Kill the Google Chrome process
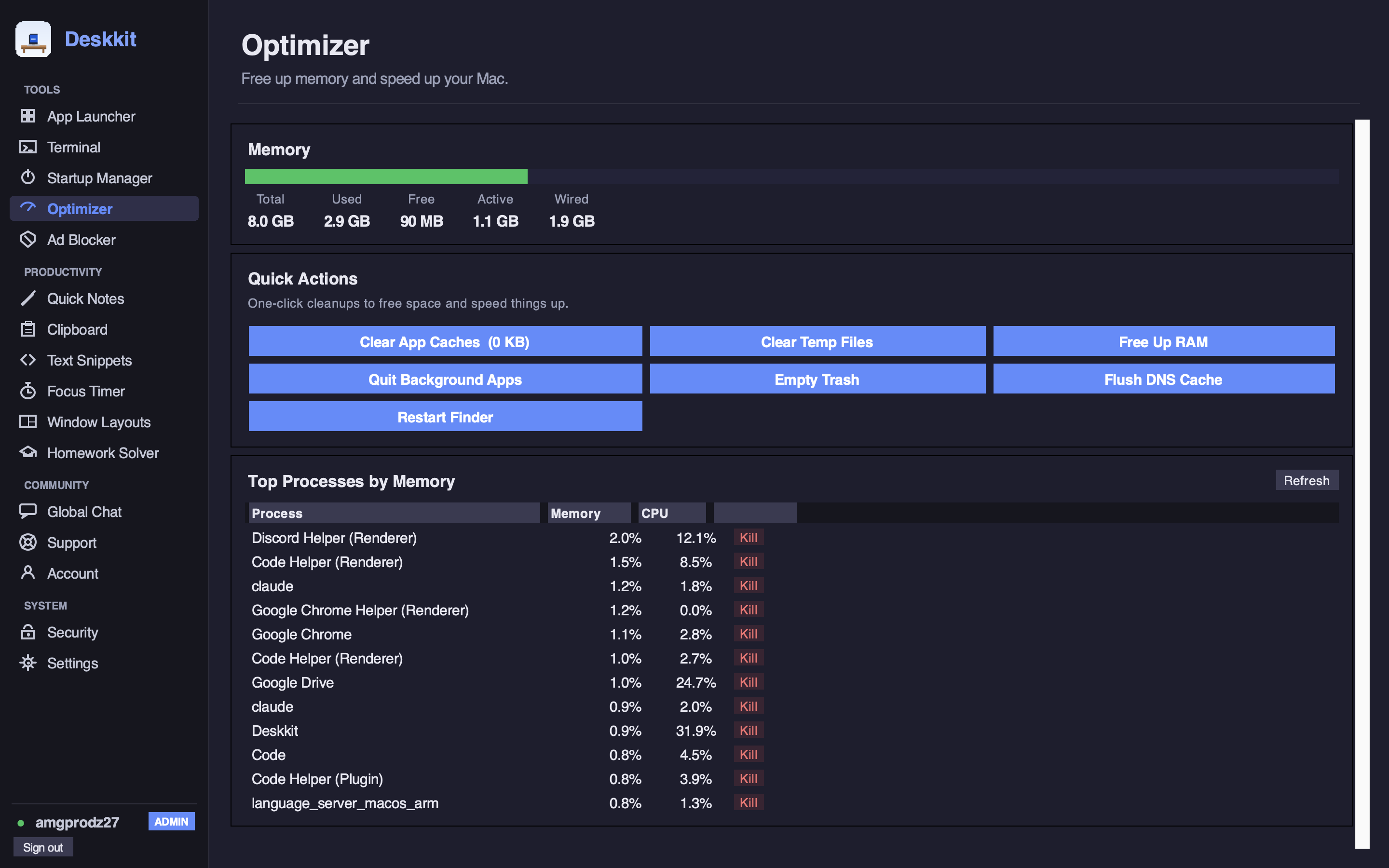Screen dimensions: 1389x868 748,634
